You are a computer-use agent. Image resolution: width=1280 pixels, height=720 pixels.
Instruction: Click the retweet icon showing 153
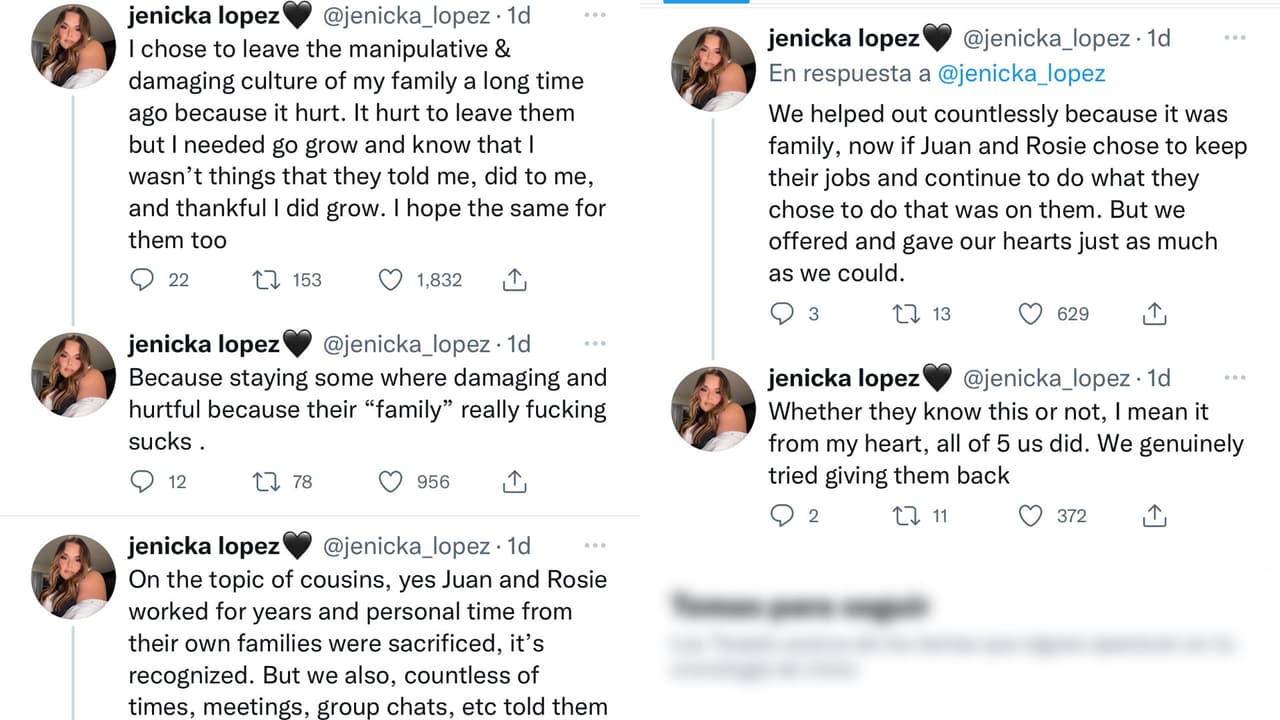coord(266,280)
